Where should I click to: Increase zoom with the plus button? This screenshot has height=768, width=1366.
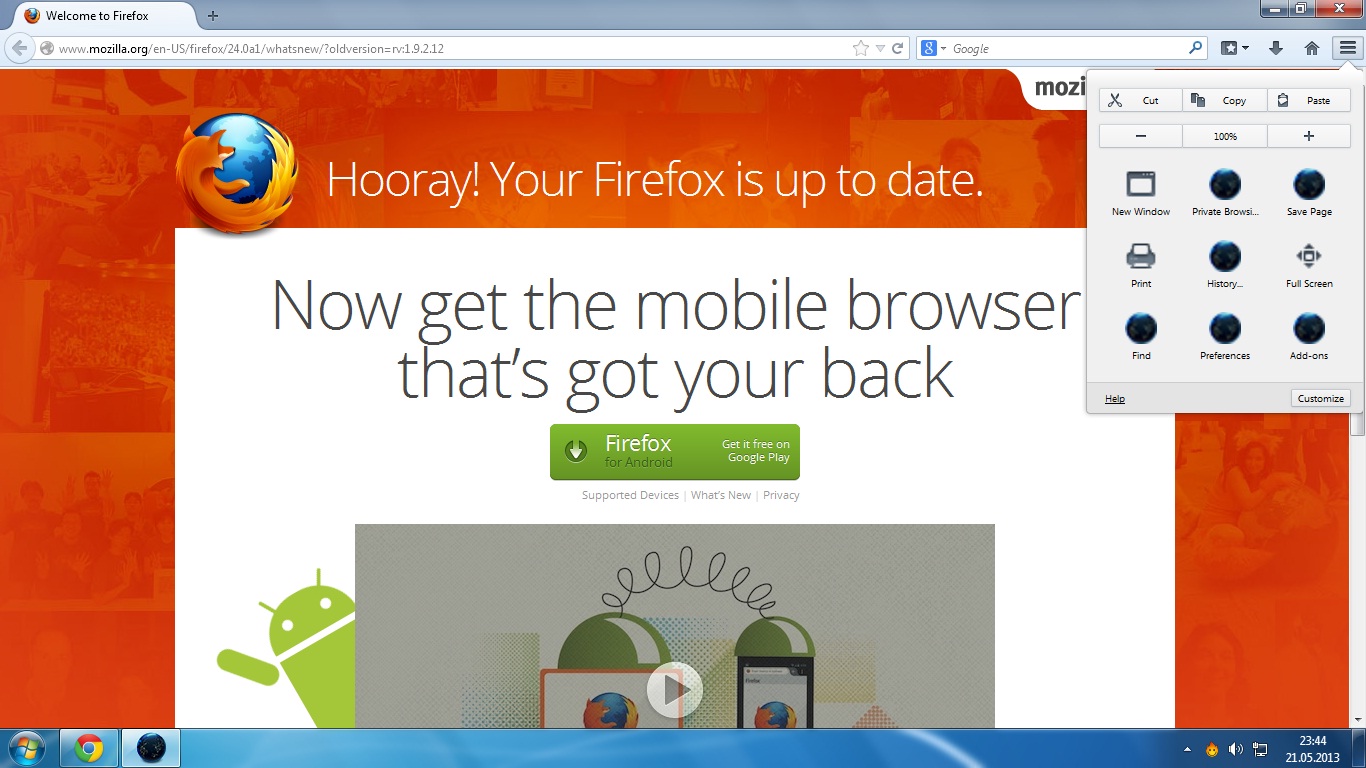[1309, 136]
